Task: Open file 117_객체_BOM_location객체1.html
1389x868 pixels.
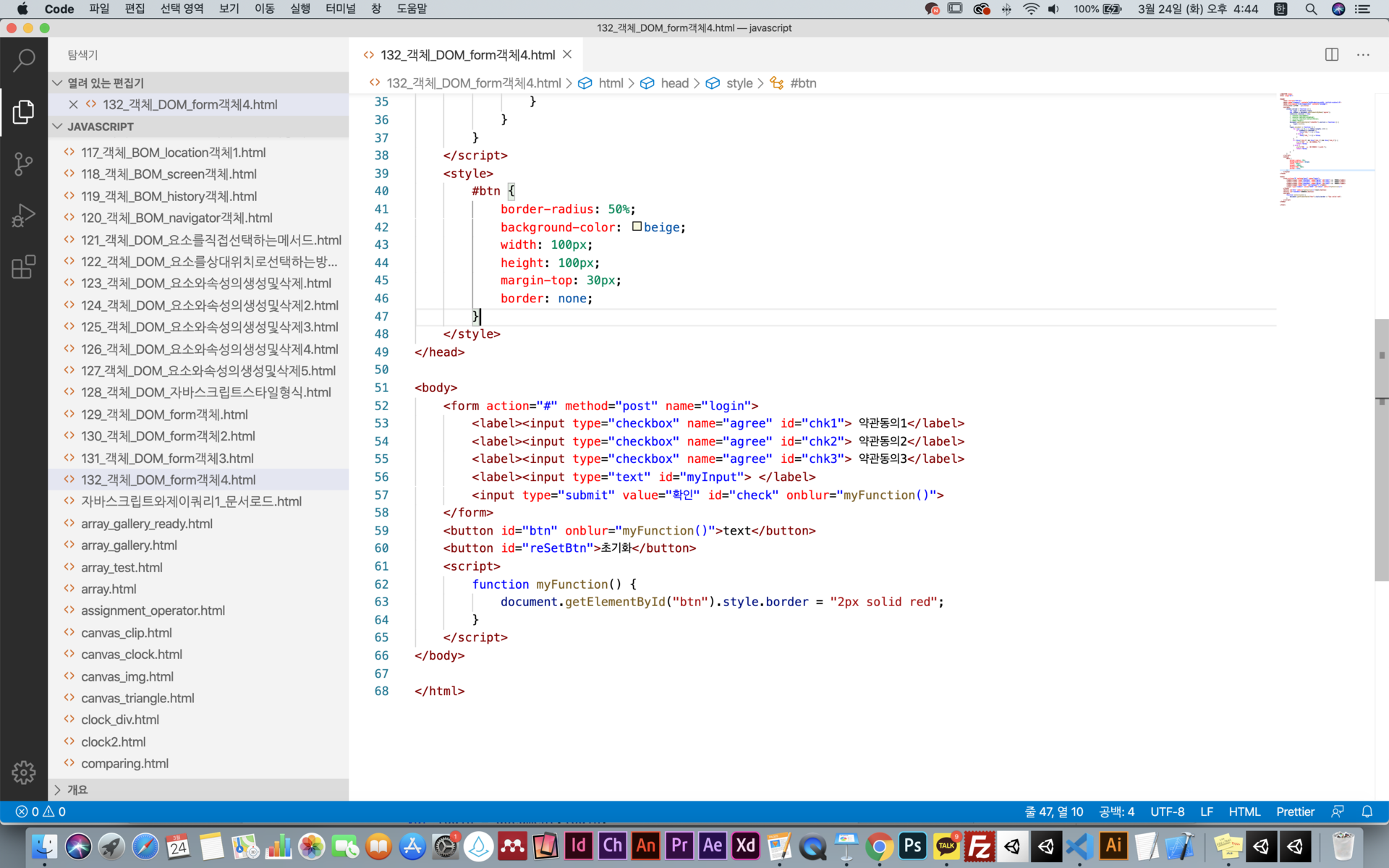Action: (x=198, y=153)
